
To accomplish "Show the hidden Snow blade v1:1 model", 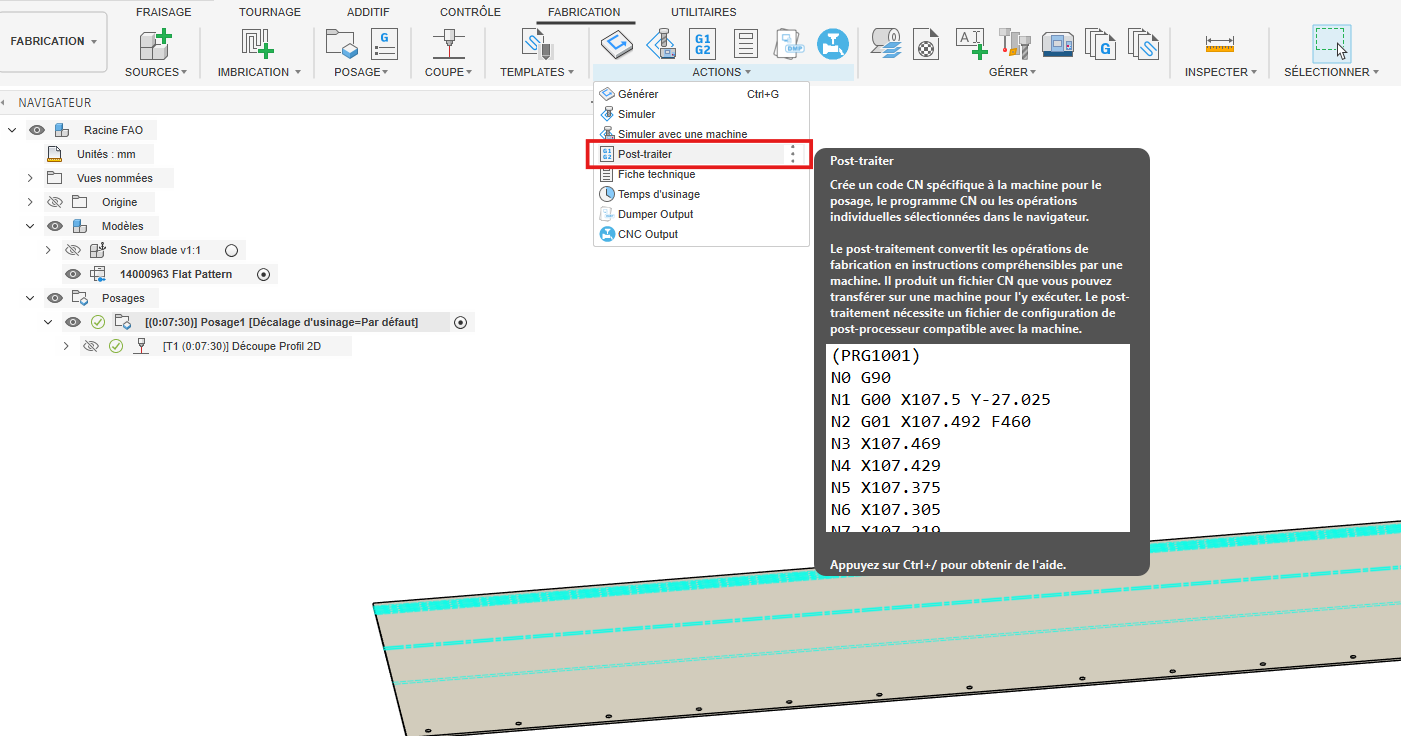I will coord(73,250).
